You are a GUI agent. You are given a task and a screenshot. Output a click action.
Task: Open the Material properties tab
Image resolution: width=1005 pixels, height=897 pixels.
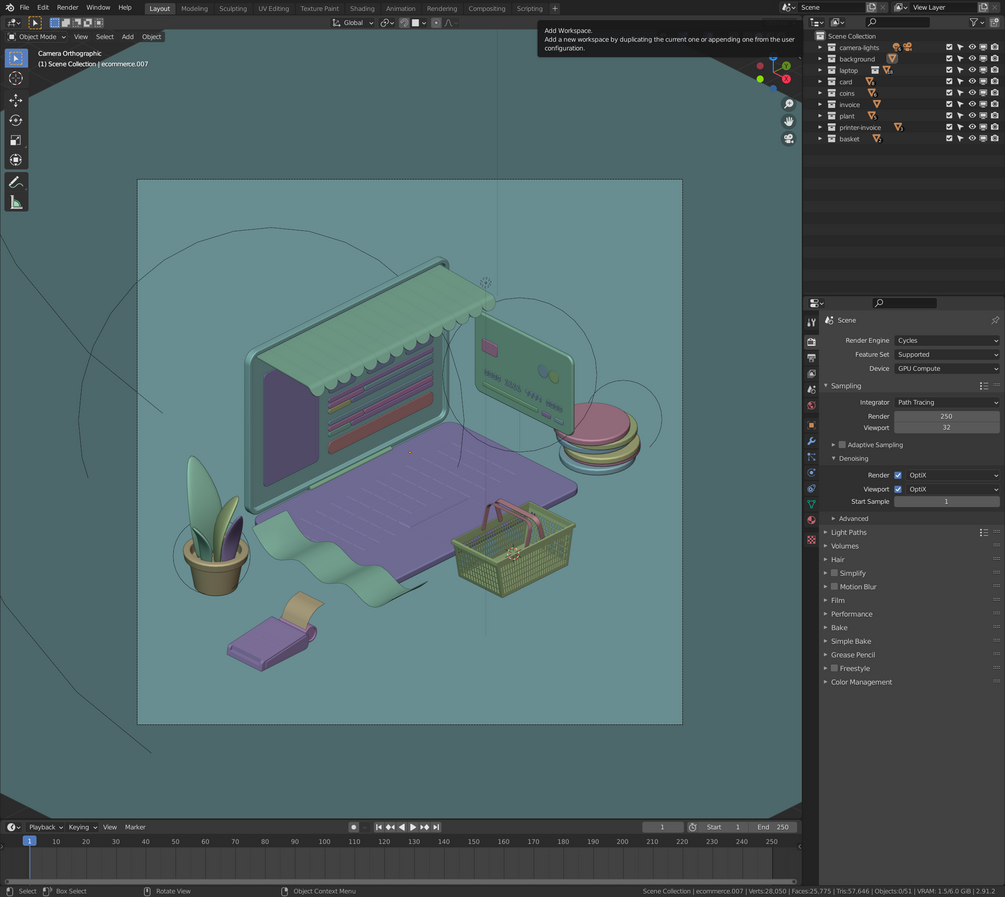811,520
